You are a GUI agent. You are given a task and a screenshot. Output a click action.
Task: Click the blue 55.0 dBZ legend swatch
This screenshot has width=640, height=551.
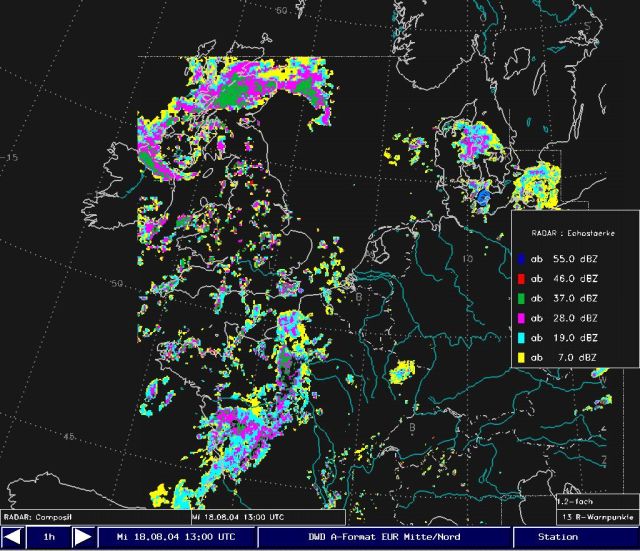point(521,258)
